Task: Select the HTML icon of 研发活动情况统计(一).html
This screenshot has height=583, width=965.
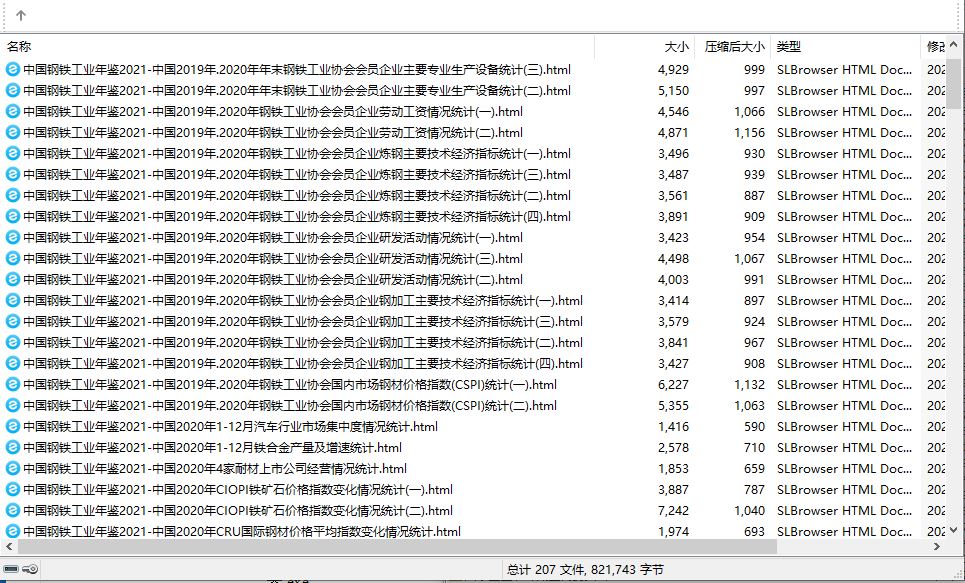Action: coord(12,237)
